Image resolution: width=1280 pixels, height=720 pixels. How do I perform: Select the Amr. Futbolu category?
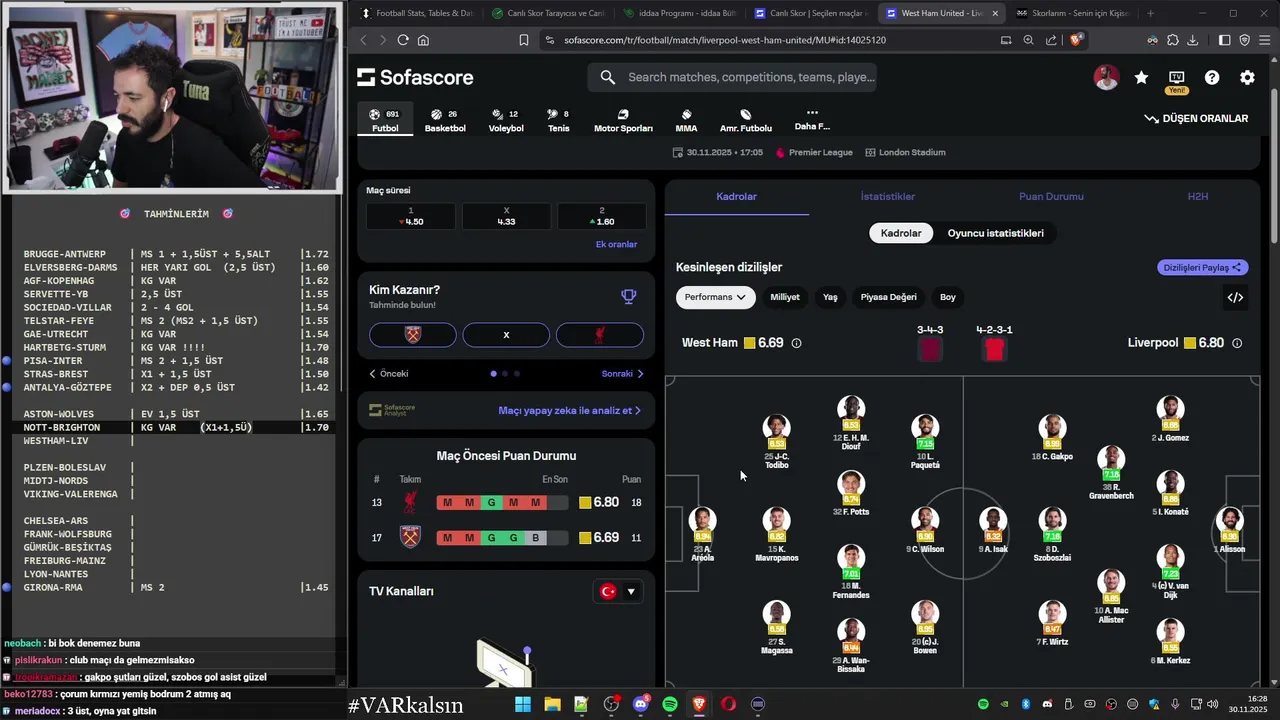coord(746,120)
